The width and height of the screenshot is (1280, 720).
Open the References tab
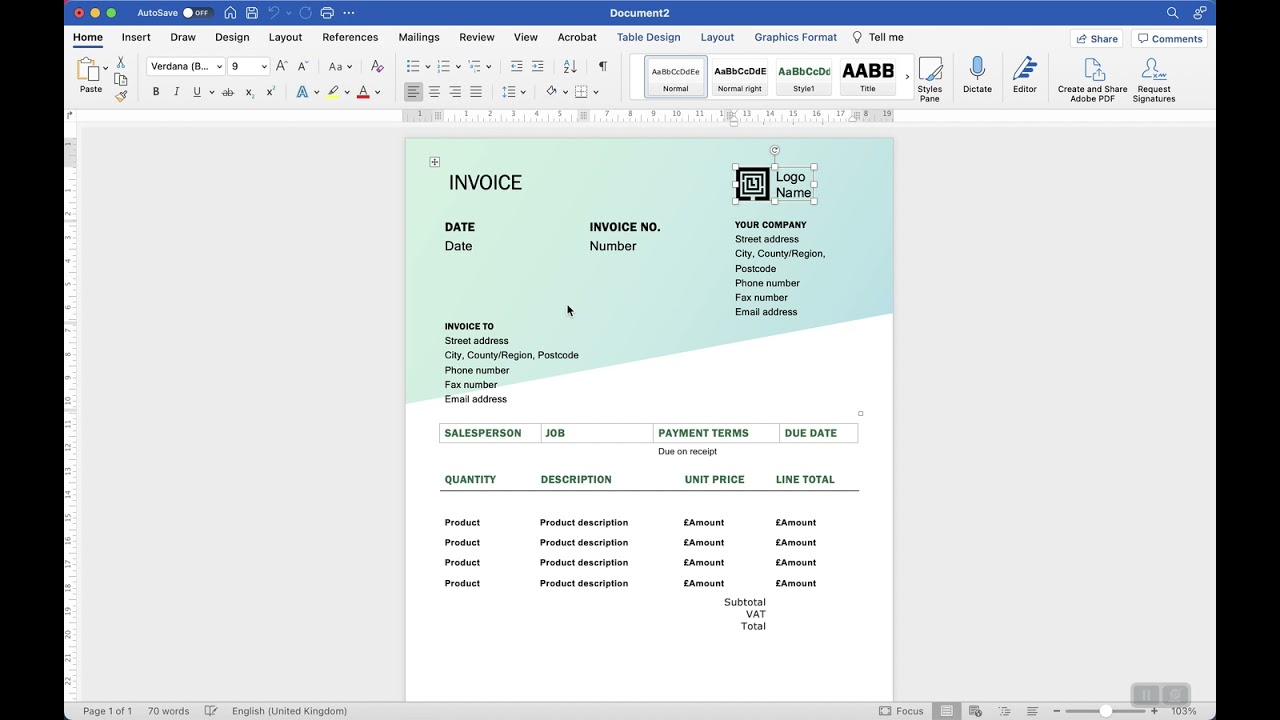[x=350, y=37]
